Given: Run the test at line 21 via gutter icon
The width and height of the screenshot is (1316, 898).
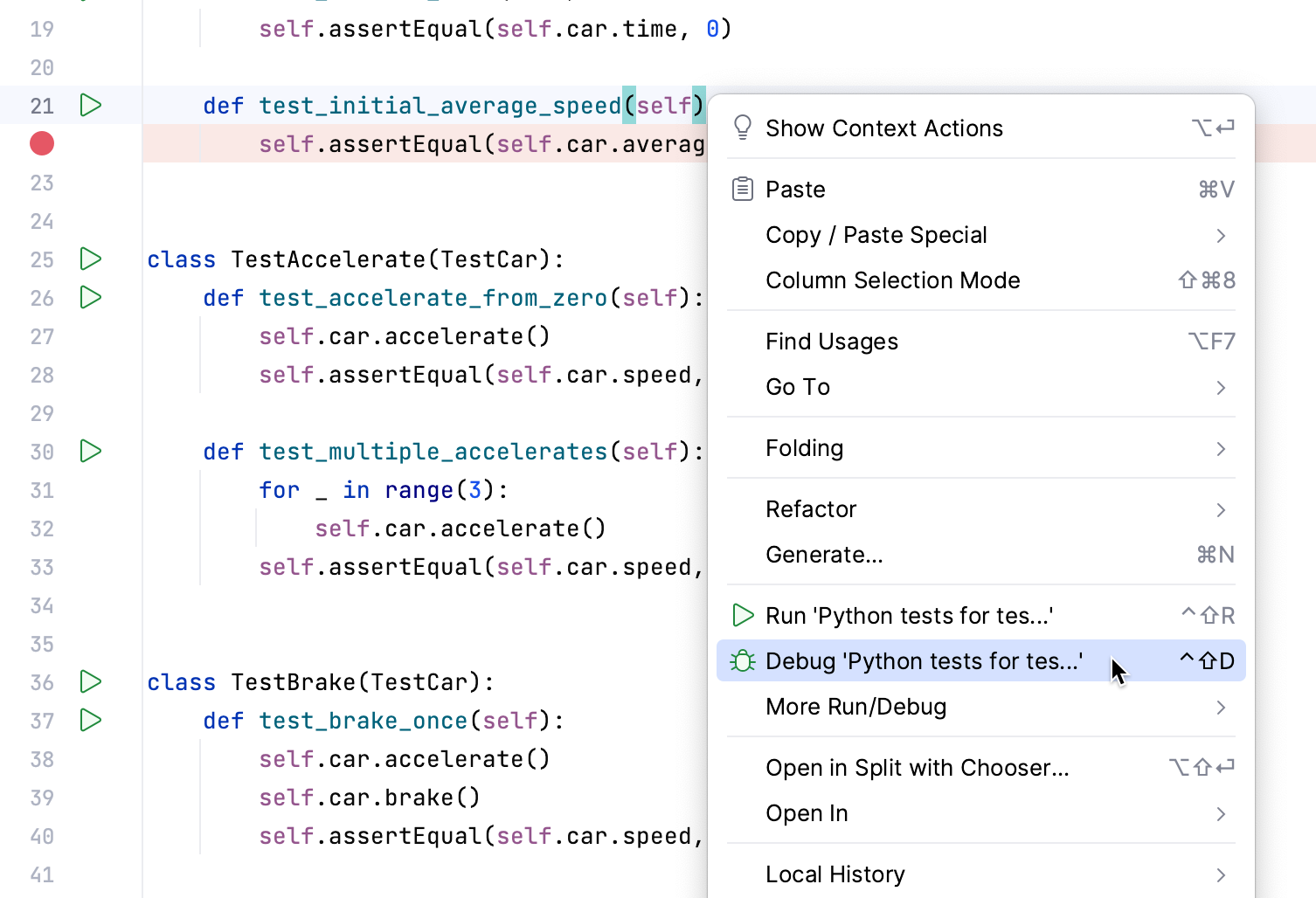Looking at the screenshot, I should point(90,105).
